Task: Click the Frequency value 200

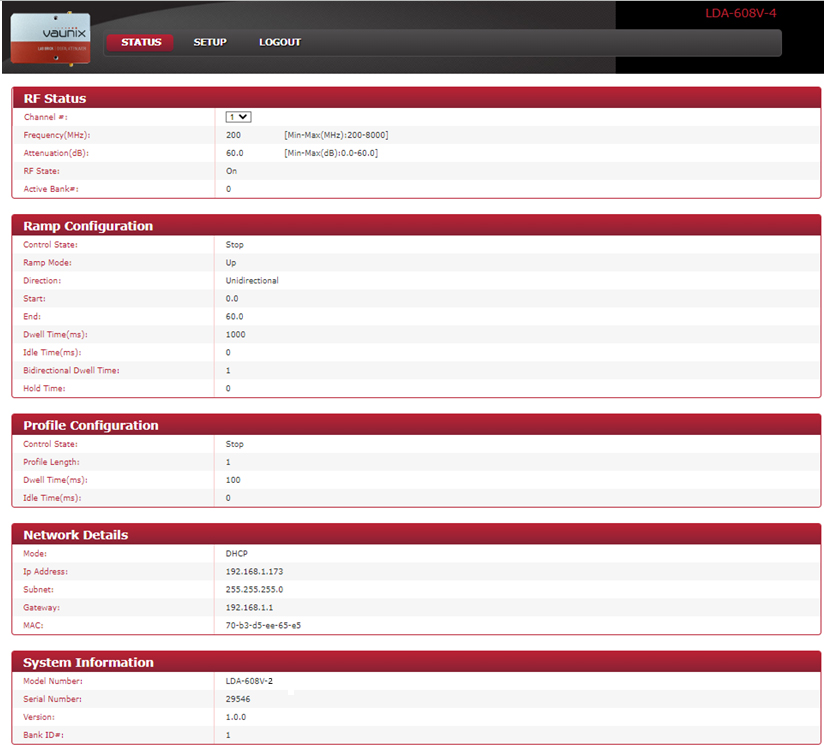Action: [233, 135]
